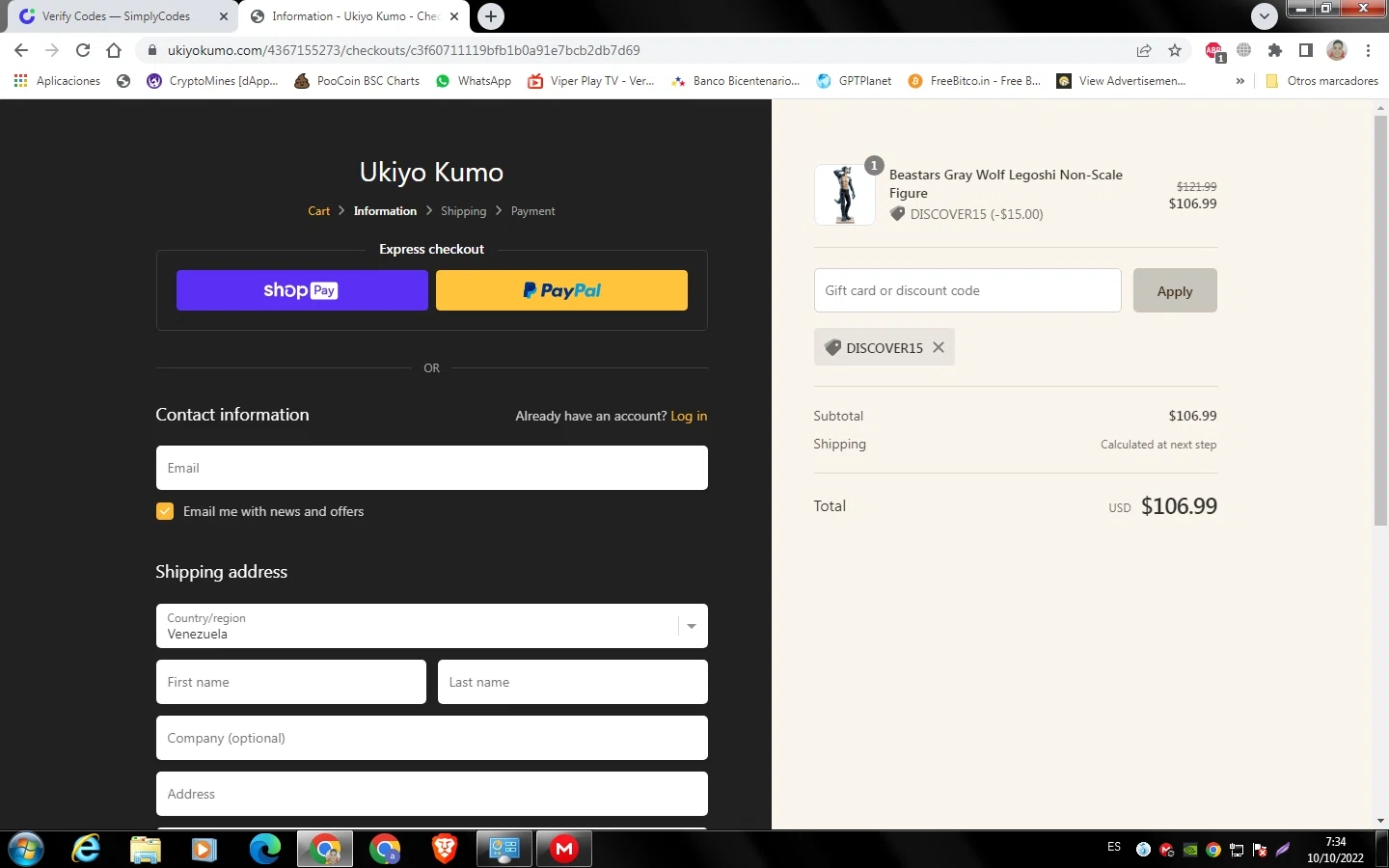1389x868 pixels.
Task: Toggle browser side panel icon
Action: click(1306, 50)
